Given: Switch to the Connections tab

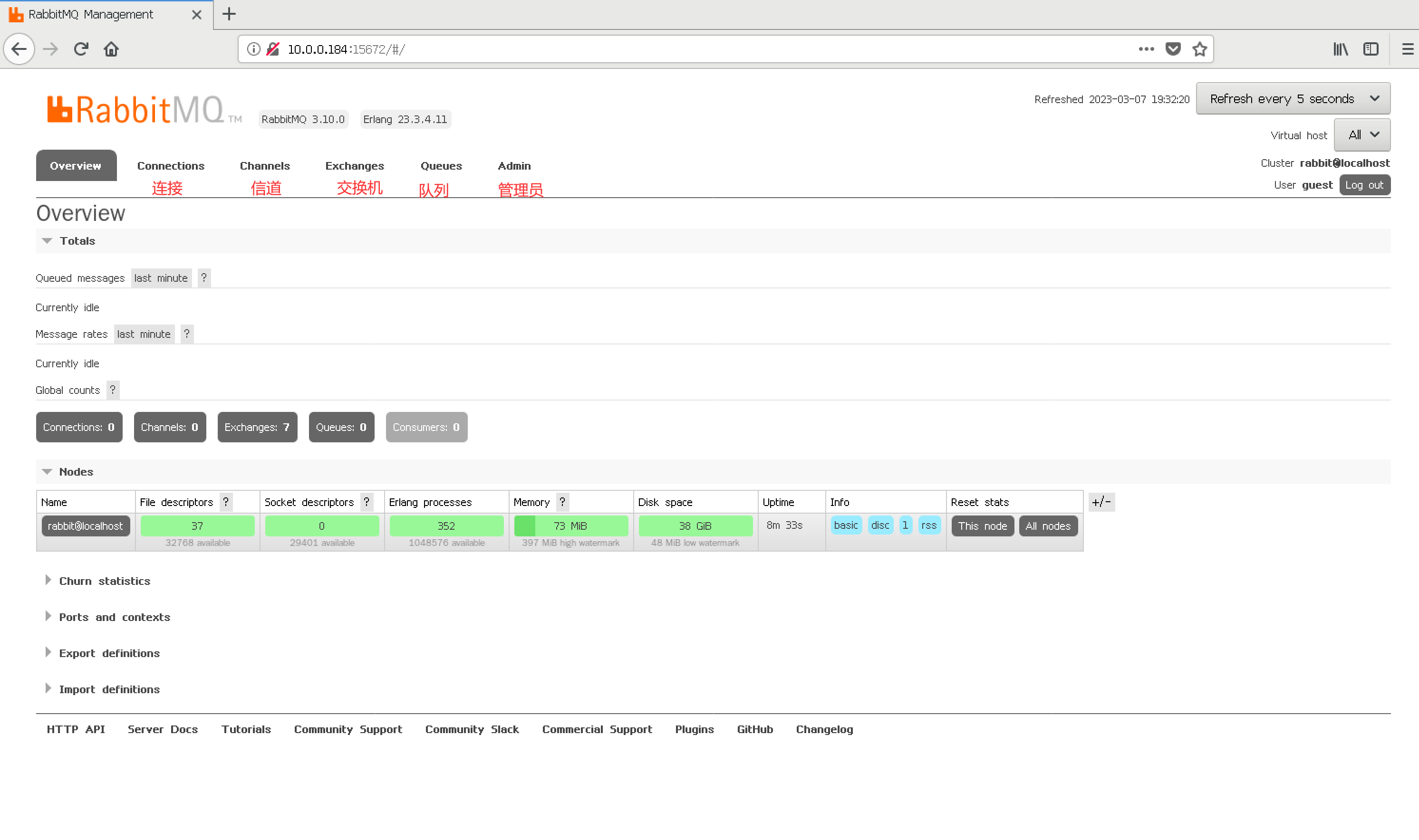Looking at the screenshot, I should (171, 166).
